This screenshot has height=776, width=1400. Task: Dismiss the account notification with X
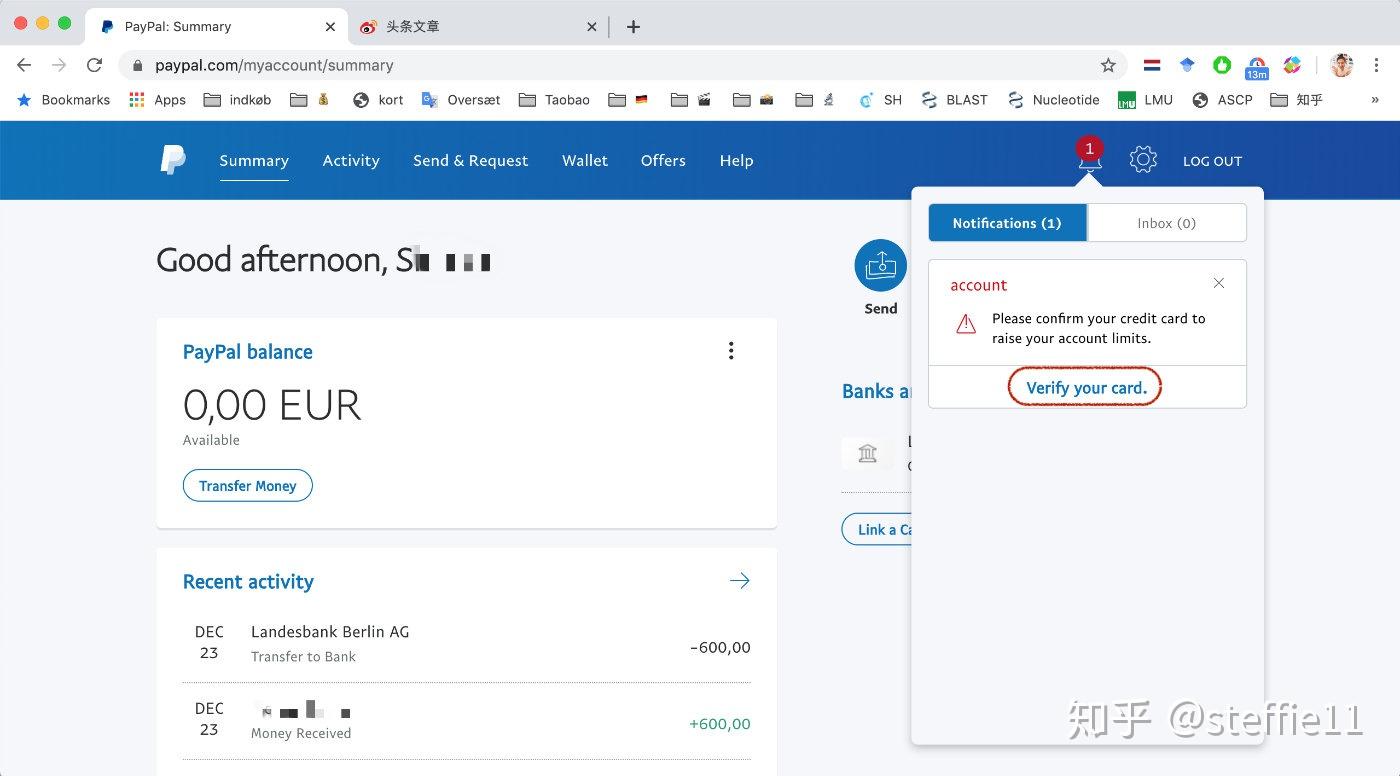[x=1218, y=283]
